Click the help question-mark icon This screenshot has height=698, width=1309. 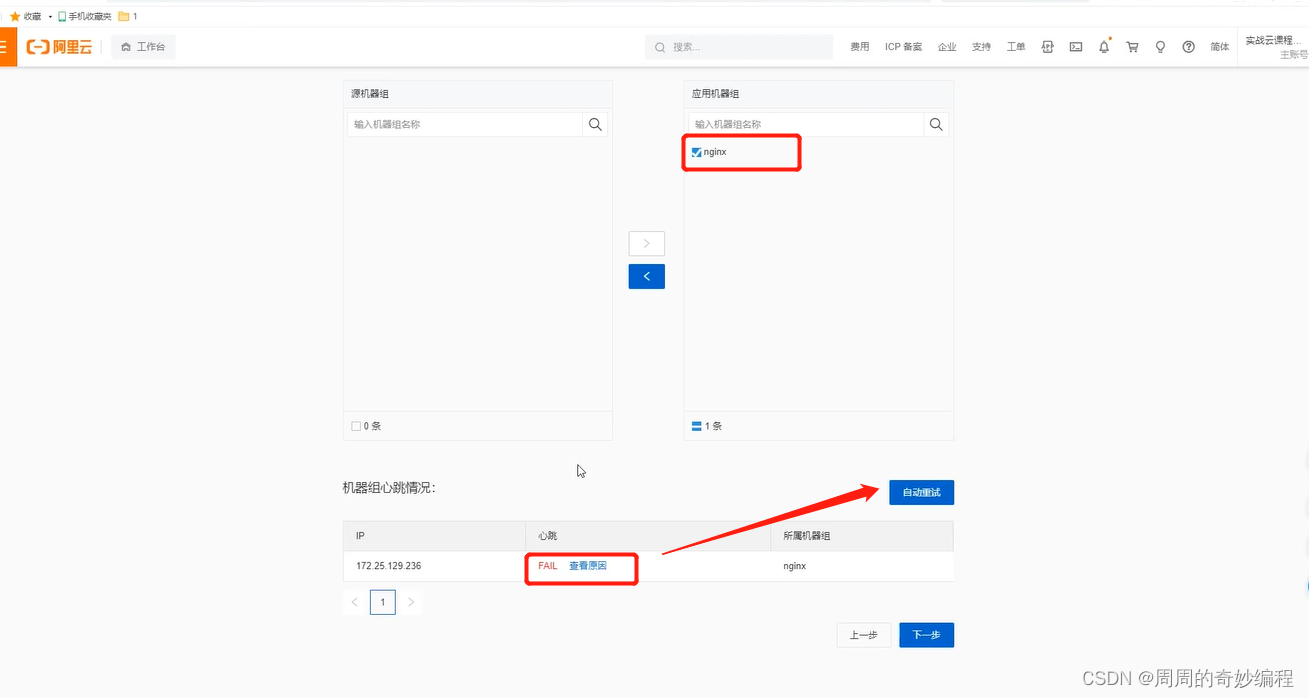coord(1188,46)
